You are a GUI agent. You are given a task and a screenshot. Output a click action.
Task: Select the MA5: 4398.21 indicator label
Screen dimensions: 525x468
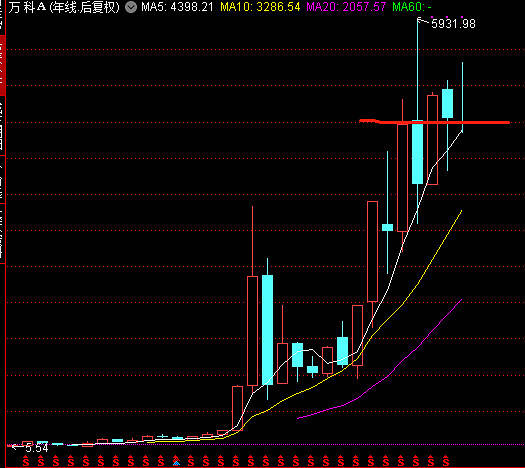pyautogui.click(x=177, y=7)
